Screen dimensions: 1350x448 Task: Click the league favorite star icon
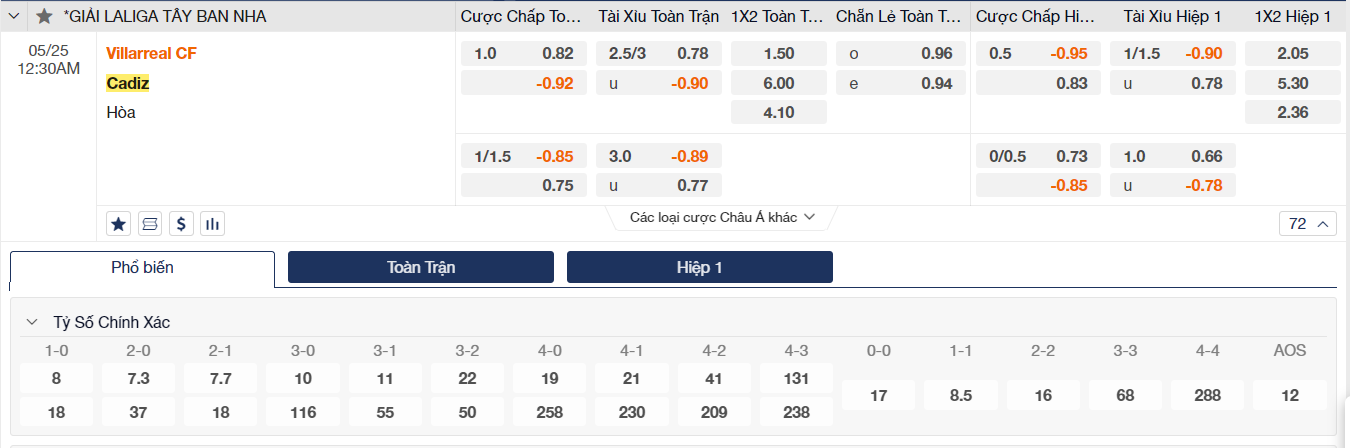click(44, 17)
